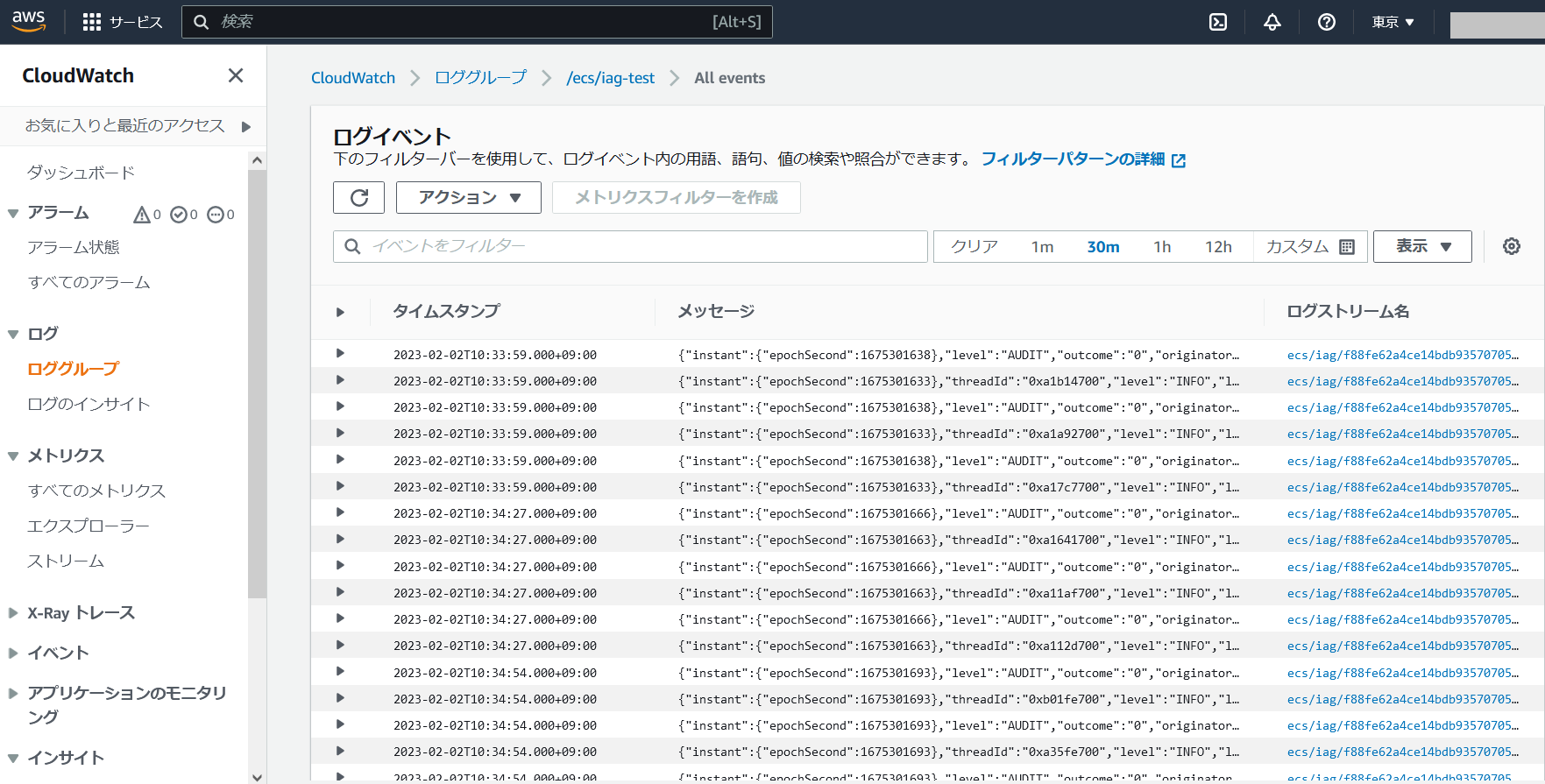Click メトリクスフィルターを作成 button
The height and width of the screenshot is (784, 1545).
pos(677,198)
